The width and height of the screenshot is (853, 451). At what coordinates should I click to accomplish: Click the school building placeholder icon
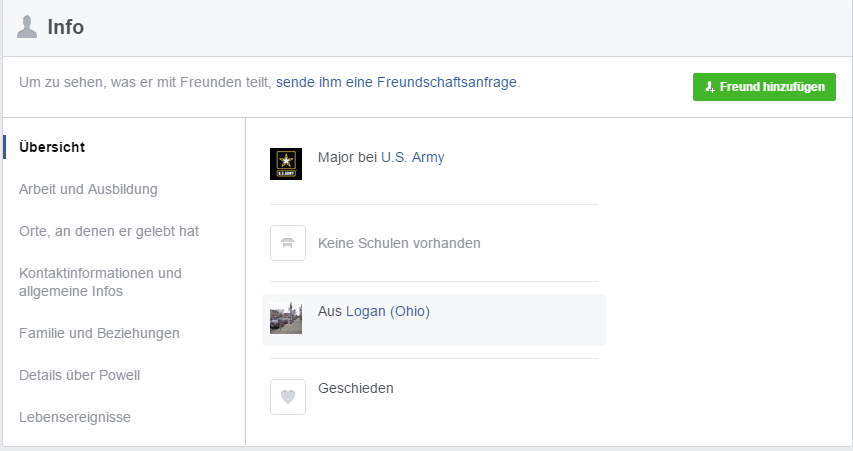(x=288, y=243)
